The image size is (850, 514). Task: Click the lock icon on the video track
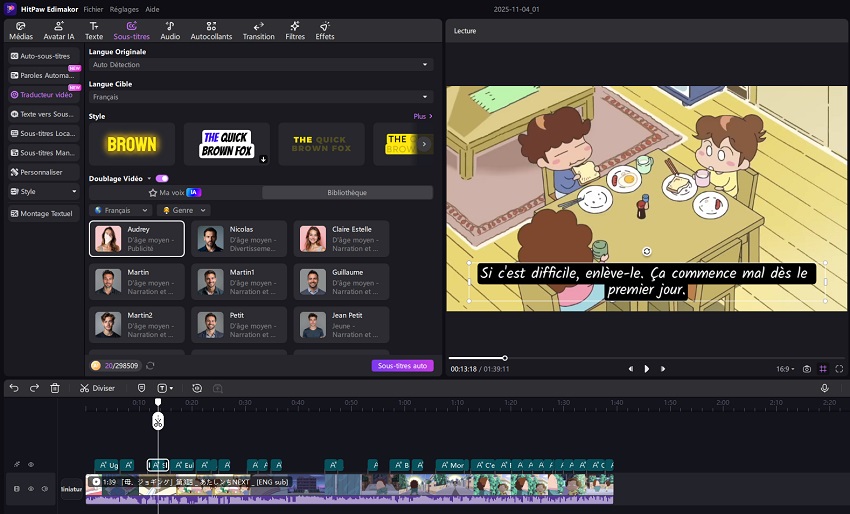coord(17,489)
